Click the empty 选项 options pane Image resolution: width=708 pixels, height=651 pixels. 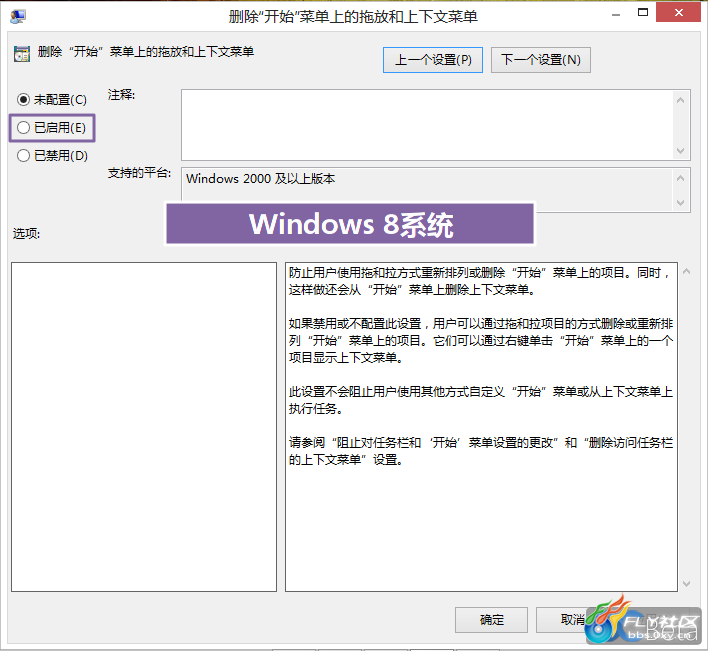144,427
